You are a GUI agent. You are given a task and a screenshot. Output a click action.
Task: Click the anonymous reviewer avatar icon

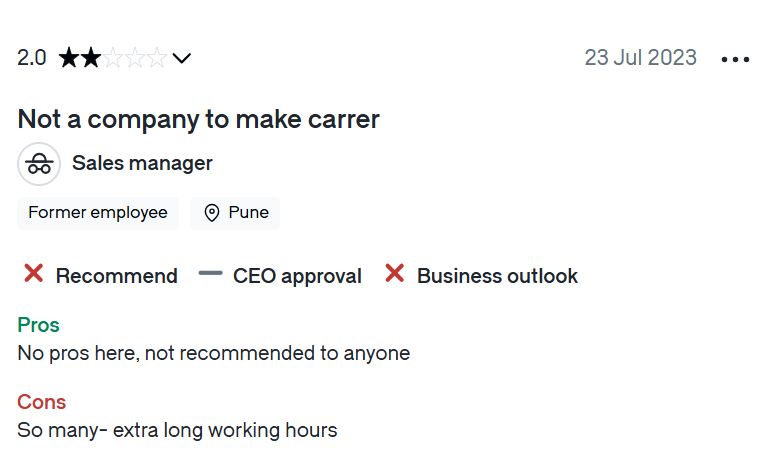39,164
